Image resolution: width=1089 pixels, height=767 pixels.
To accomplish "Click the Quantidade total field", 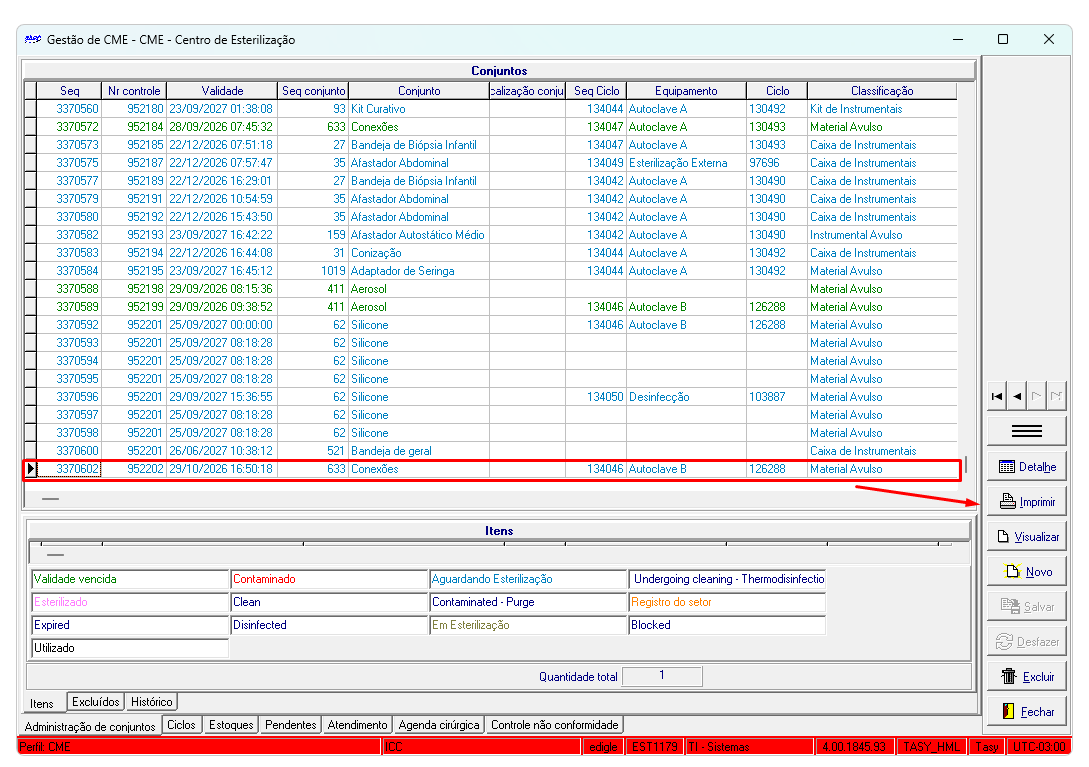I will pyautogui.click(x=662, y=676).
